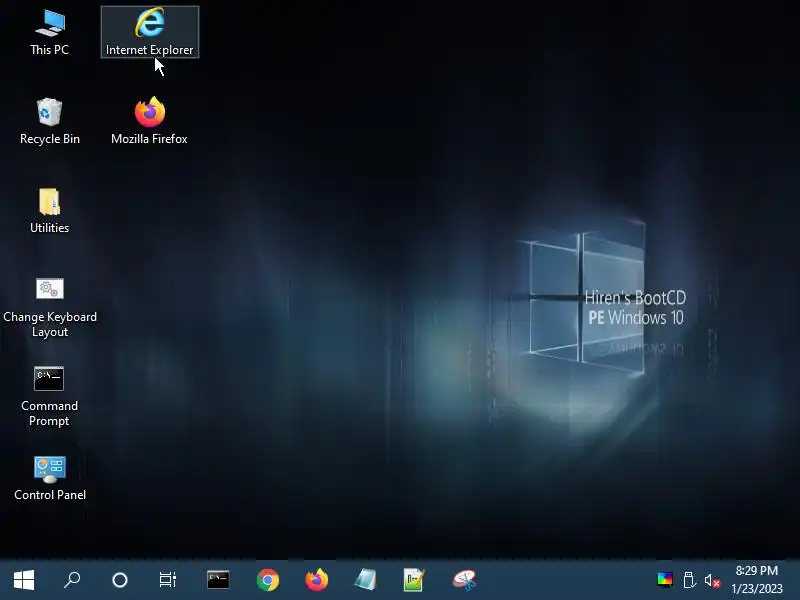Select the This PC desktop icon

(x=49, y=32)
